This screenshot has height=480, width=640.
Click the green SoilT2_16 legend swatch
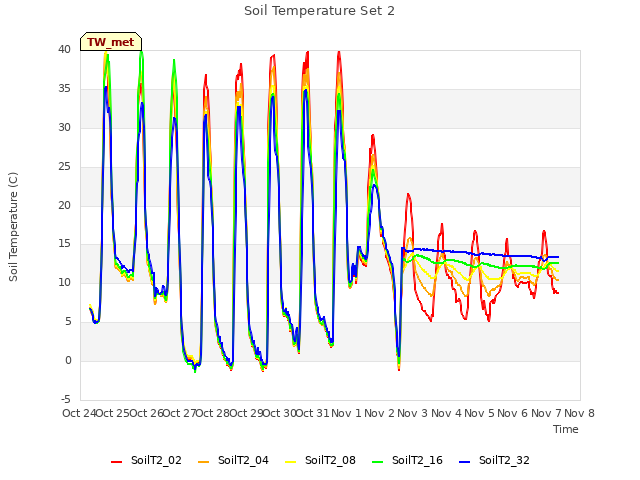[378, 462]
